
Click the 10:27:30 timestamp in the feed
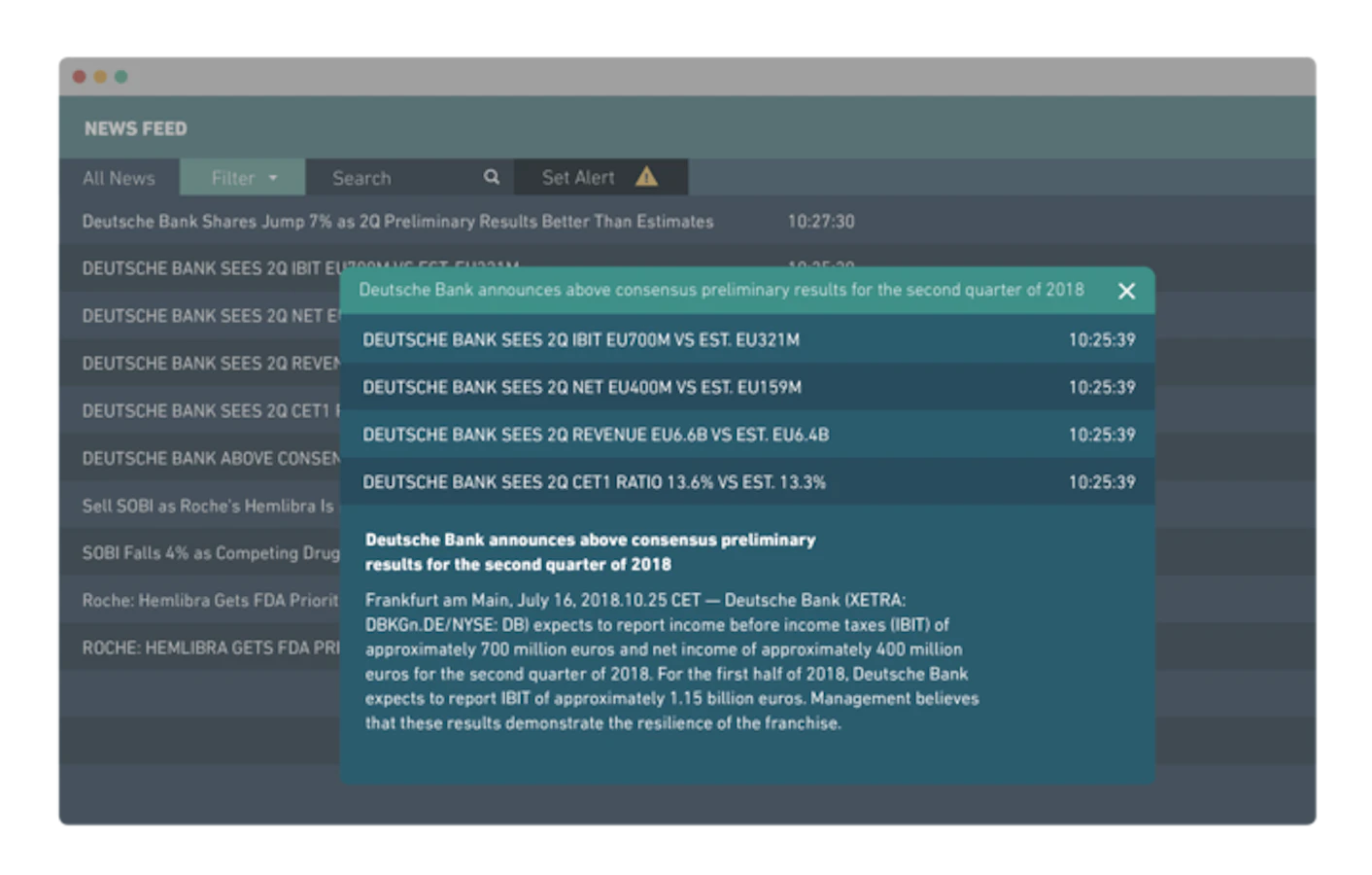point(821,222)
